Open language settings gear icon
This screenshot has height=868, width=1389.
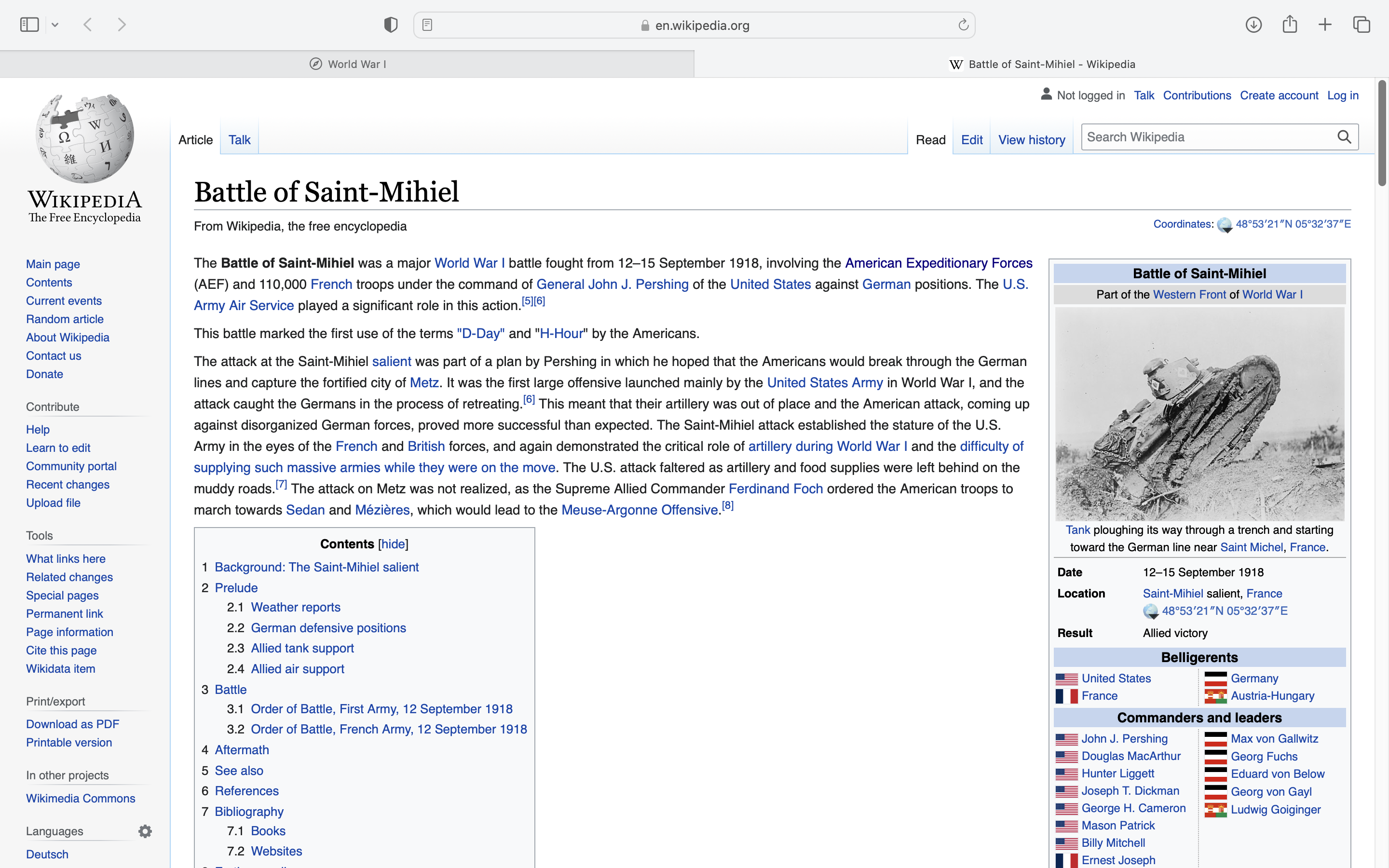(x=145, y=831)
